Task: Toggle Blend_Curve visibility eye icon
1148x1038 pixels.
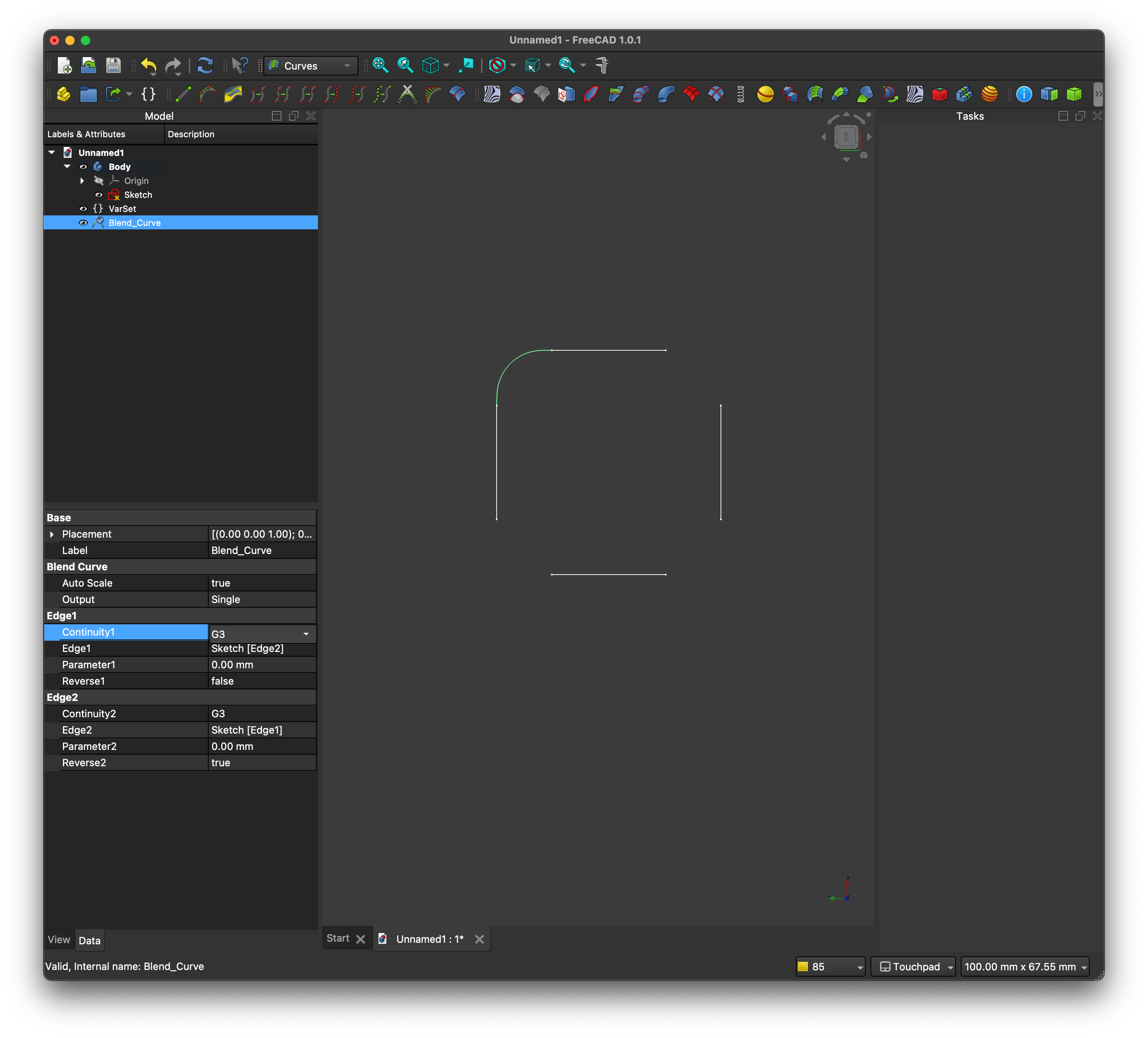Action: [83, 223]
